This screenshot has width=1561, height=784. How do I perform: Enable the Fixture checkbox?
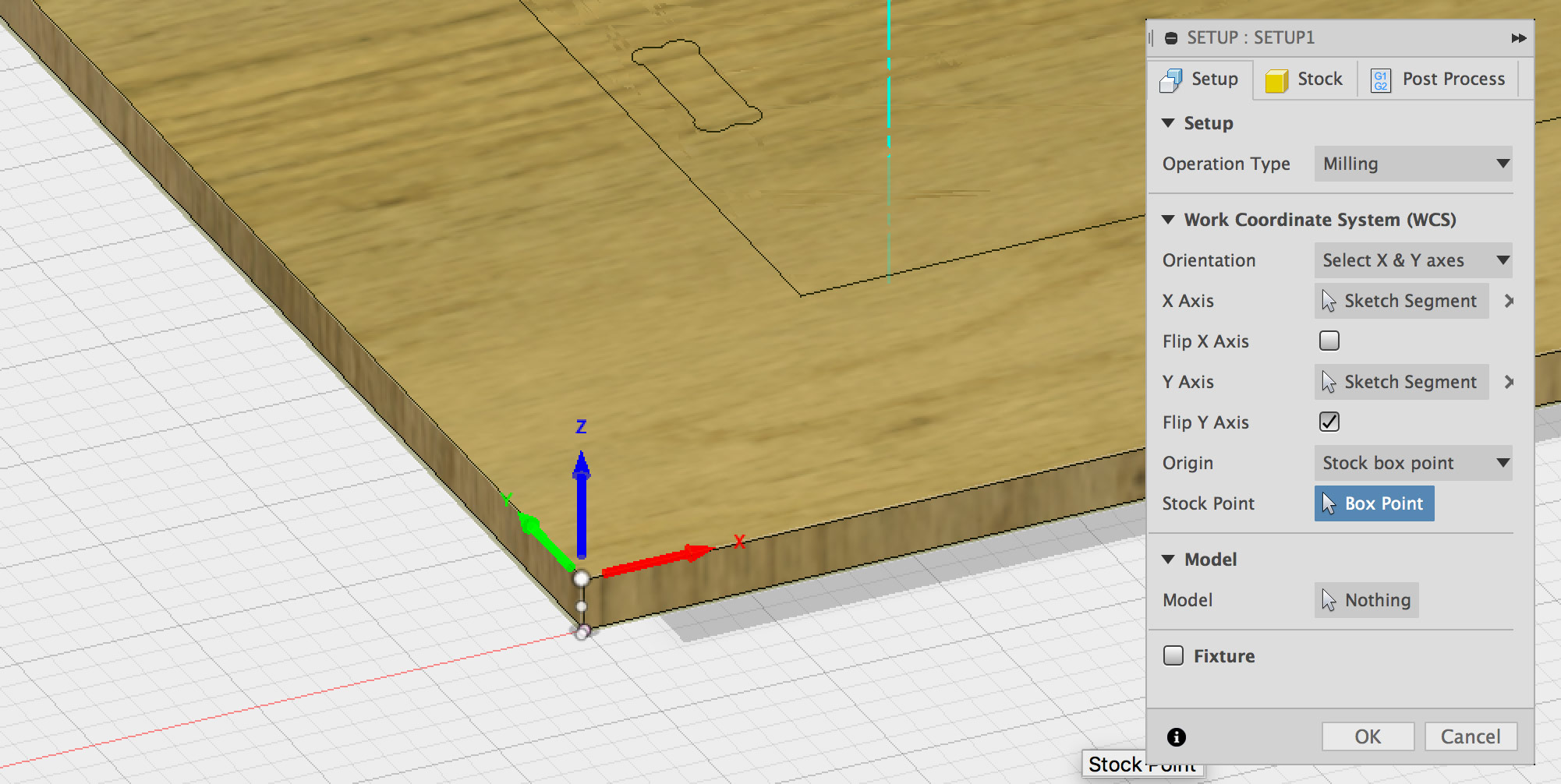(x=1172, y=655)
